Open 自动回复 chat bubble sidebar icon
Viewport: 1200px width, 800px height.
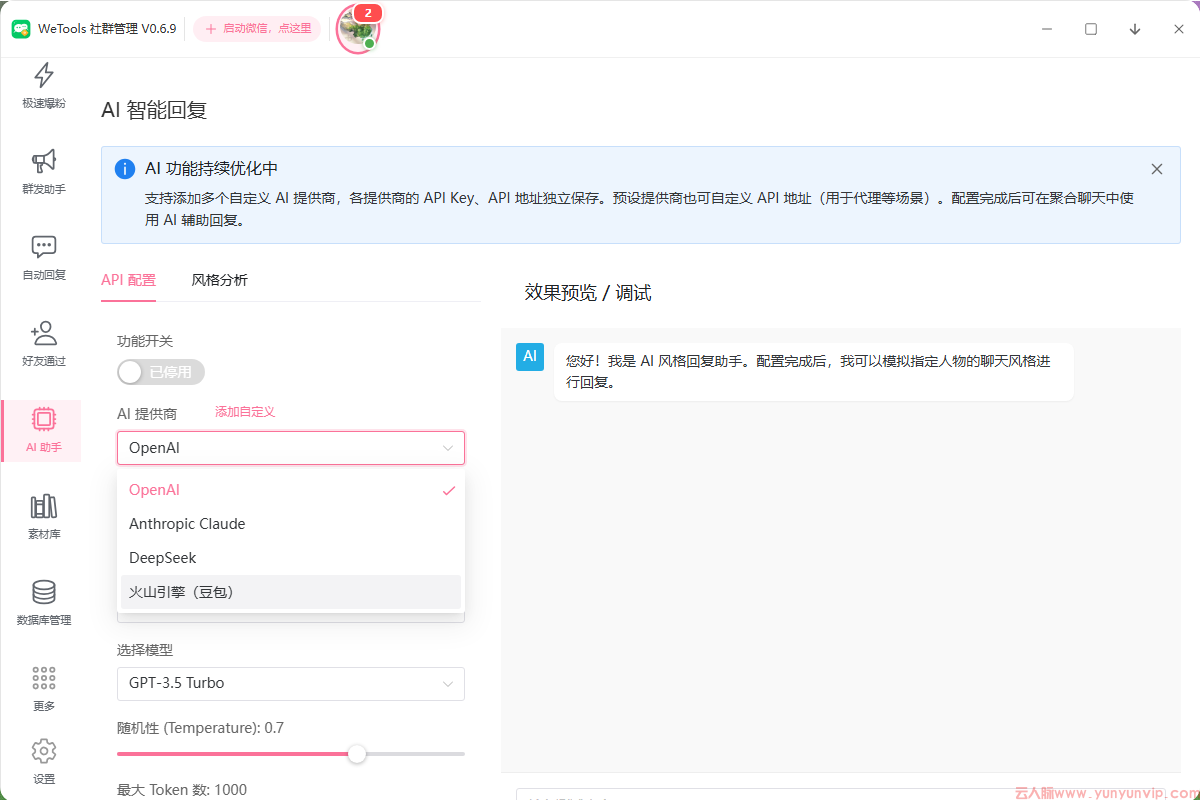tap(44, 247)
